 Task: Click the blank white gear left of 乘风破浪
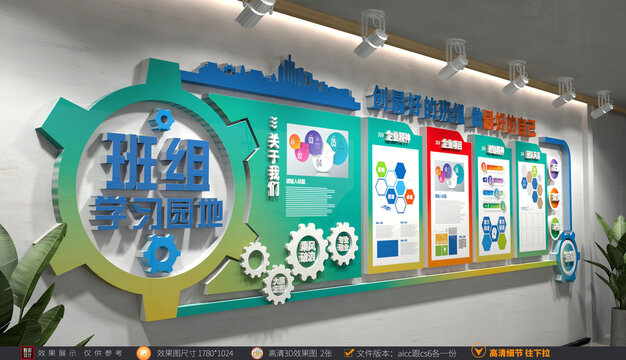[x=255, y=259]
